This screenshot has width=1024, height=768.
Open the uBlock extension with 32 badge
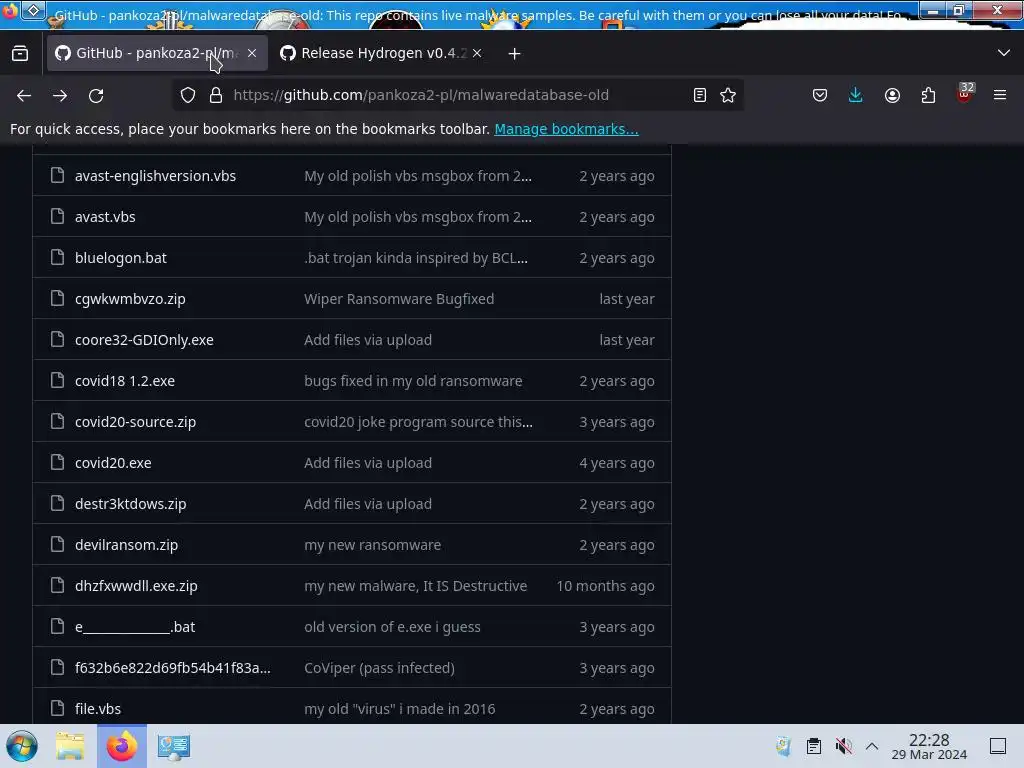click(x=965, y=93)
